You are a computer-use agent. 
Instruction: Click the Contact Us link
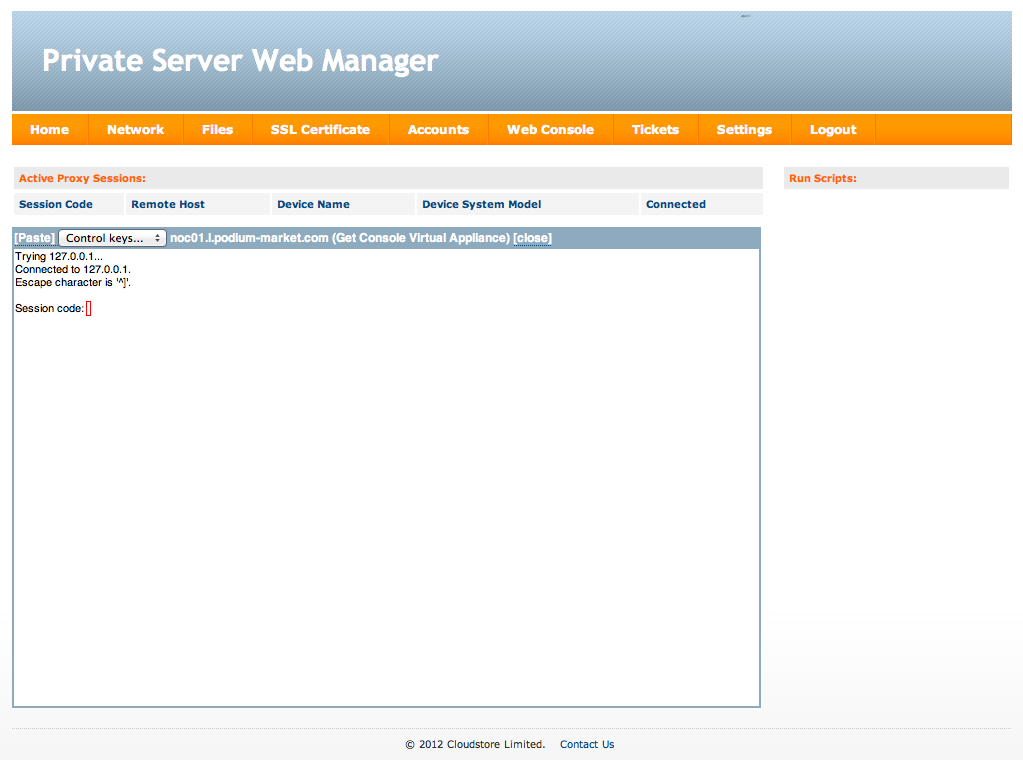[x=586, y=744]
